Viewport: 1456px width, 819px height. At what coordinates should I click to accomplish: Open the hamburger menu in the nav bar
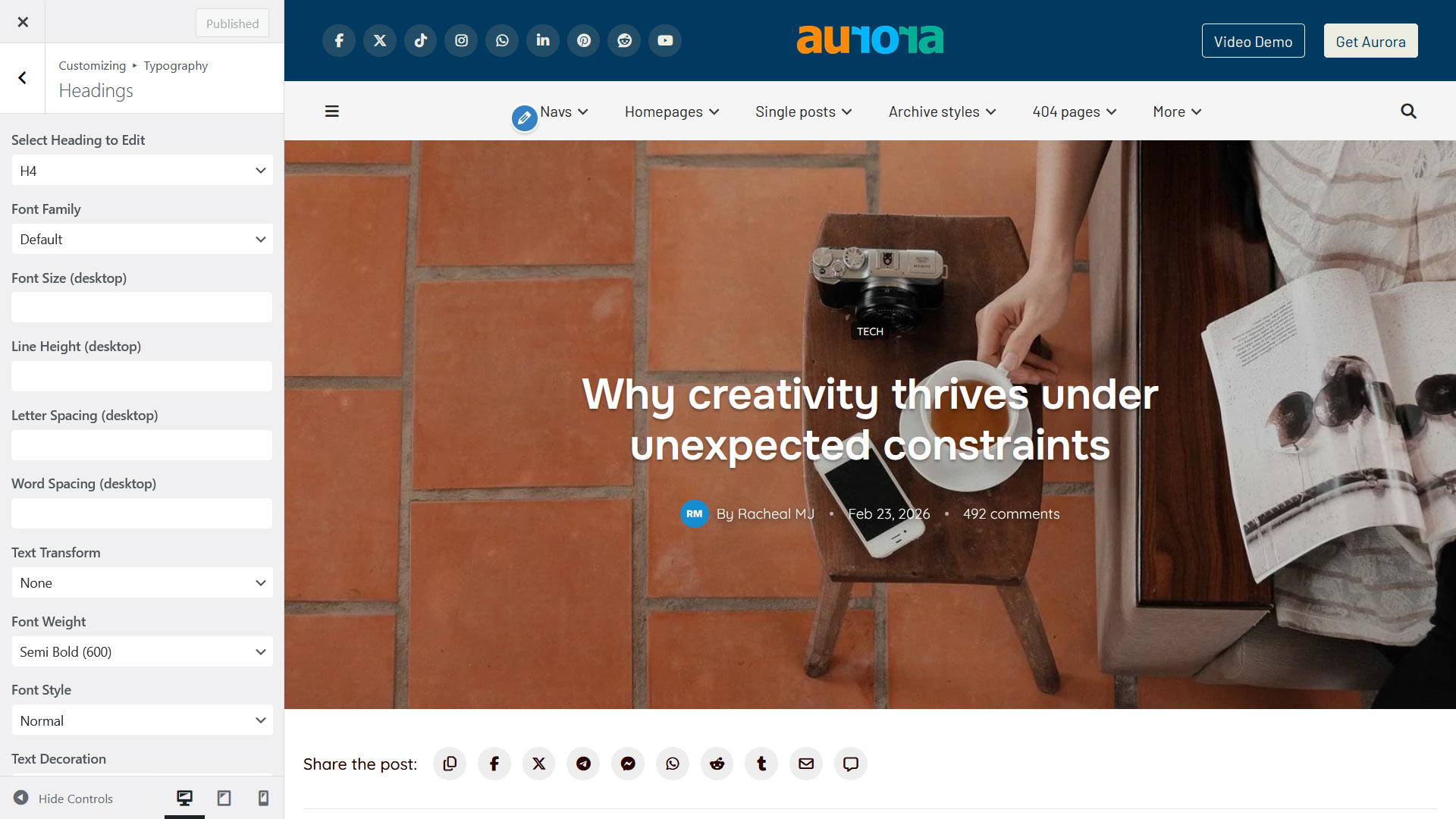[x=331, y=111]
